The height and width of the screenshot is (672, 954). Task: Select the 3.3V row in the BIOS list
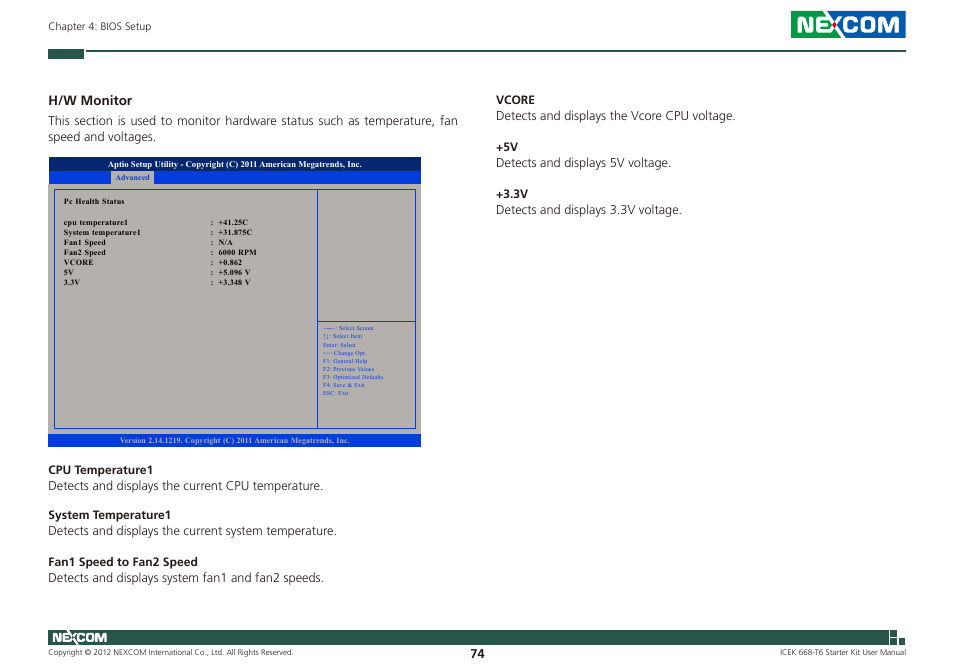pyautogui.click(x=157, y=282)
